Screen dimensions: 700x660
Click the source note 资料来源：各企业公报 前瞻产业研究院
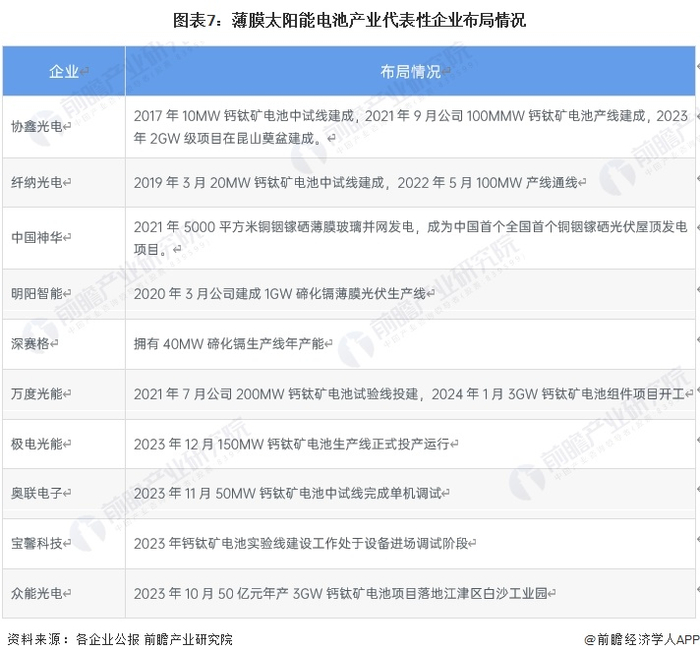120,639
